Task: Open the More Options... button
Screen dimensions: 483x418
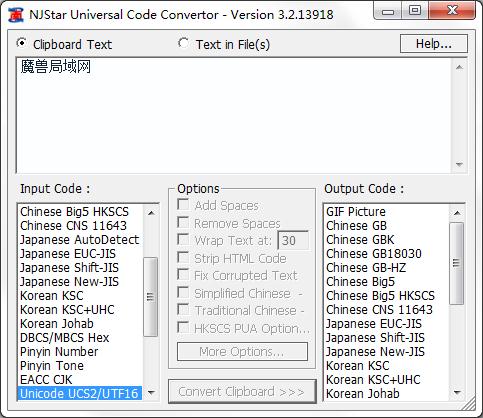Action: tap(242, 352)
